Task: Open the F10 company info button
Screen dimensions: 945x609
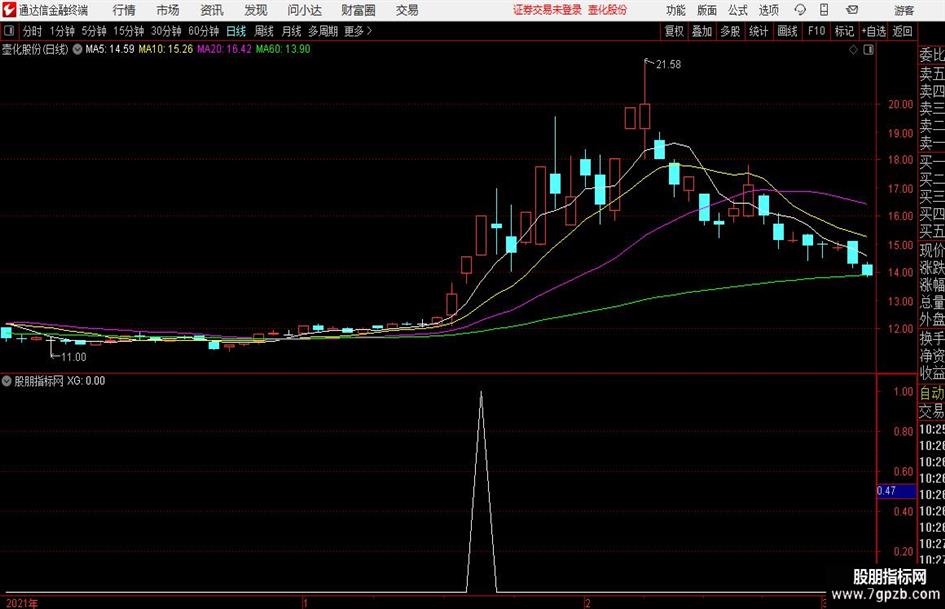Action: click(817, 31)
